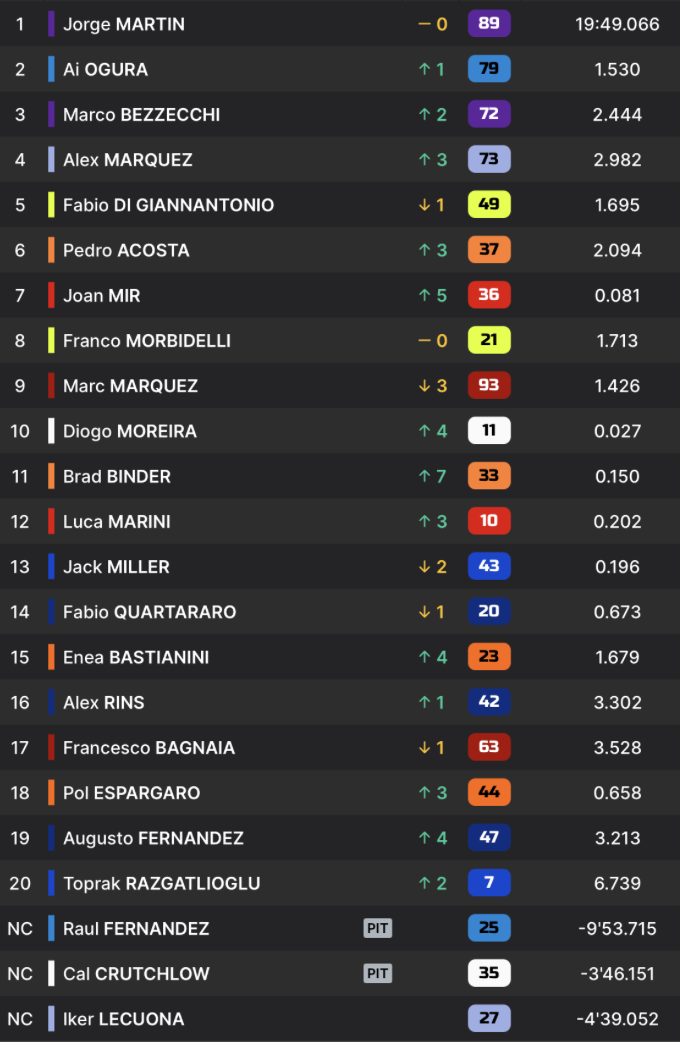Click Francesco BAGNAIA's name
Screen dimensions: 680x1042
[x=149, y=747]
